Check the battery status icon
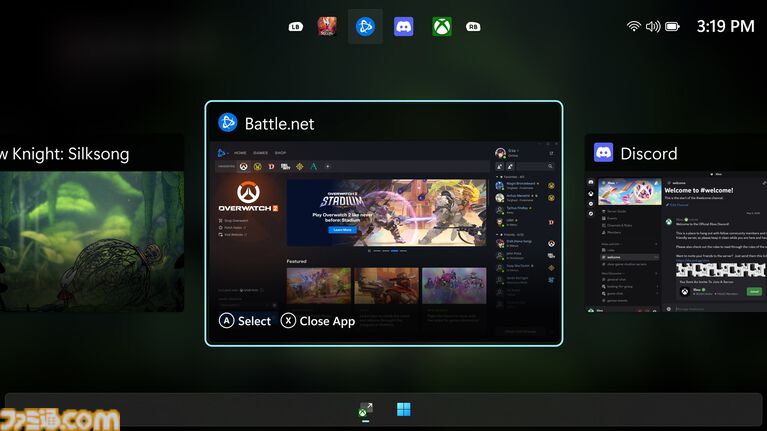 [673, 26]
